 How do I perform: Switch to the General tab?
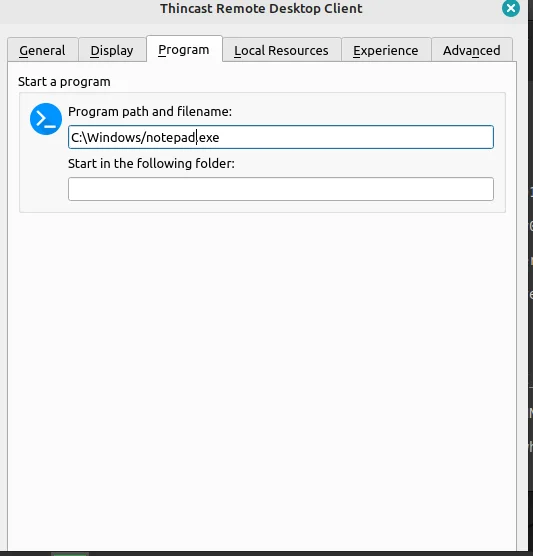pos(43,50)
